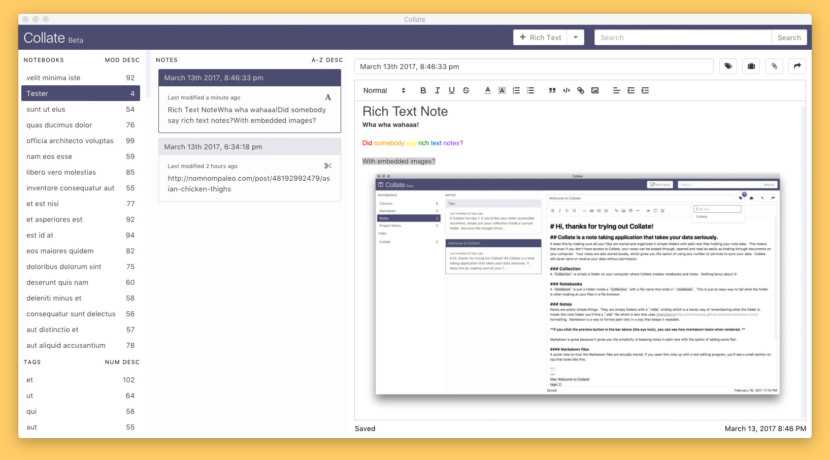Apply blockquote formatting with quote icon

(x=552, y=90)
